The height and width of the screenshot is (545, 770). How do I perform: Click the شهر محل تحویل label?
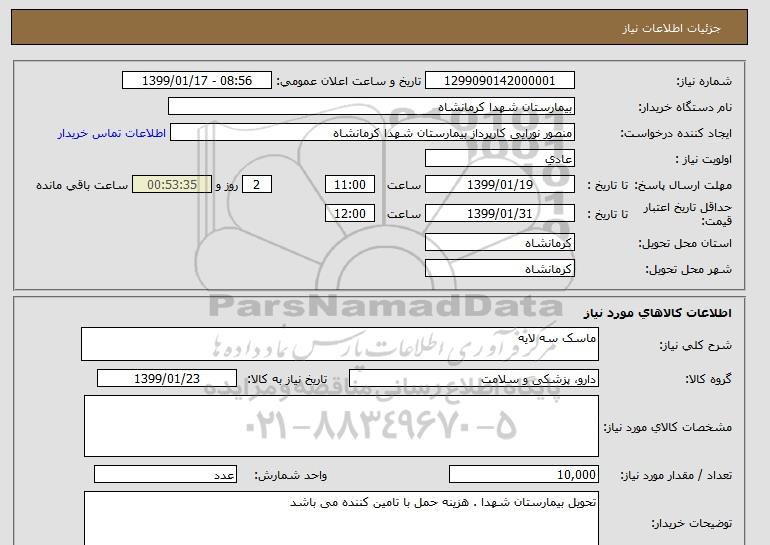point(688,269)
